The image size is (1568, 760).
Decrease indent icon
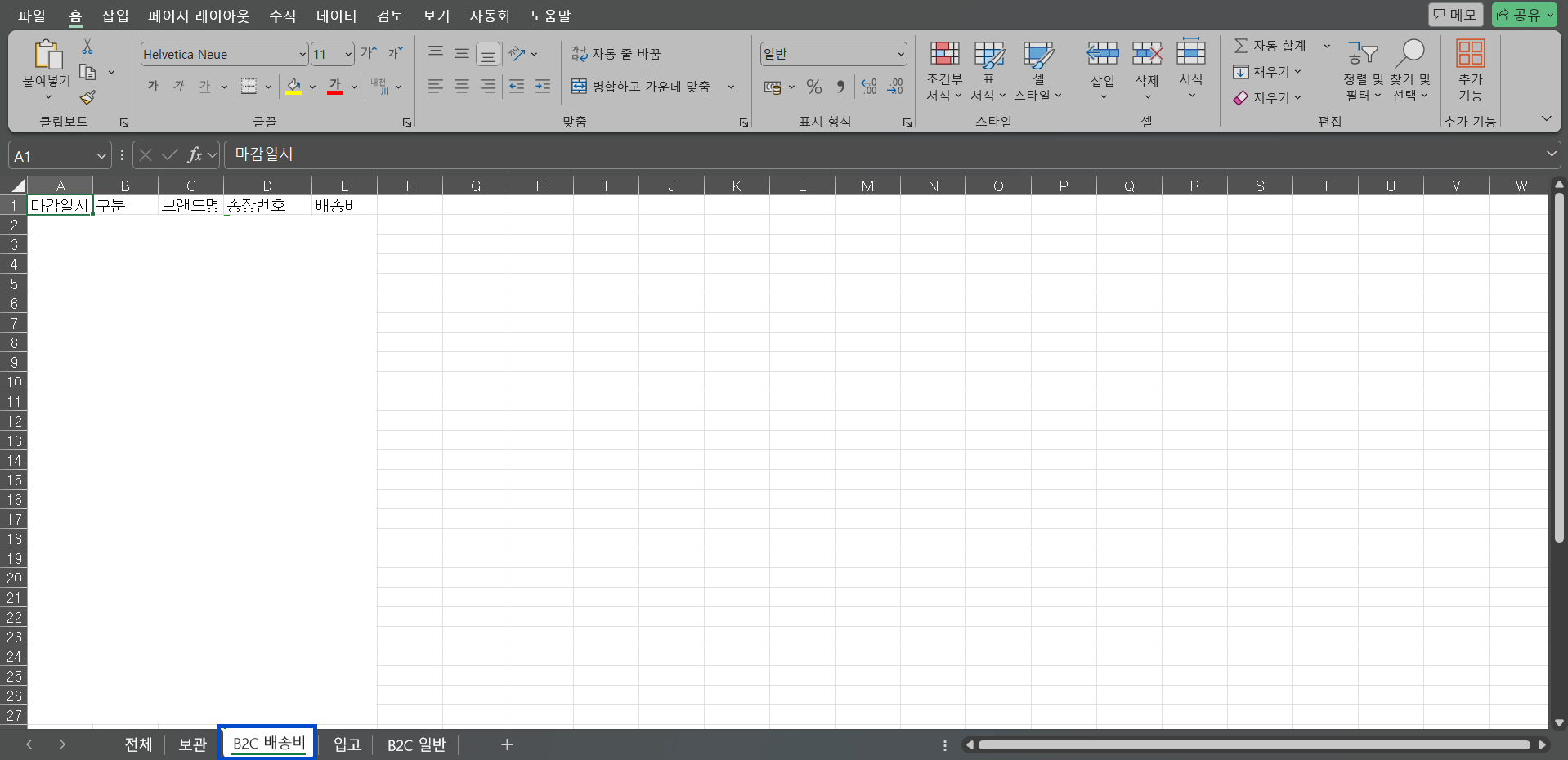pos(517,86)
